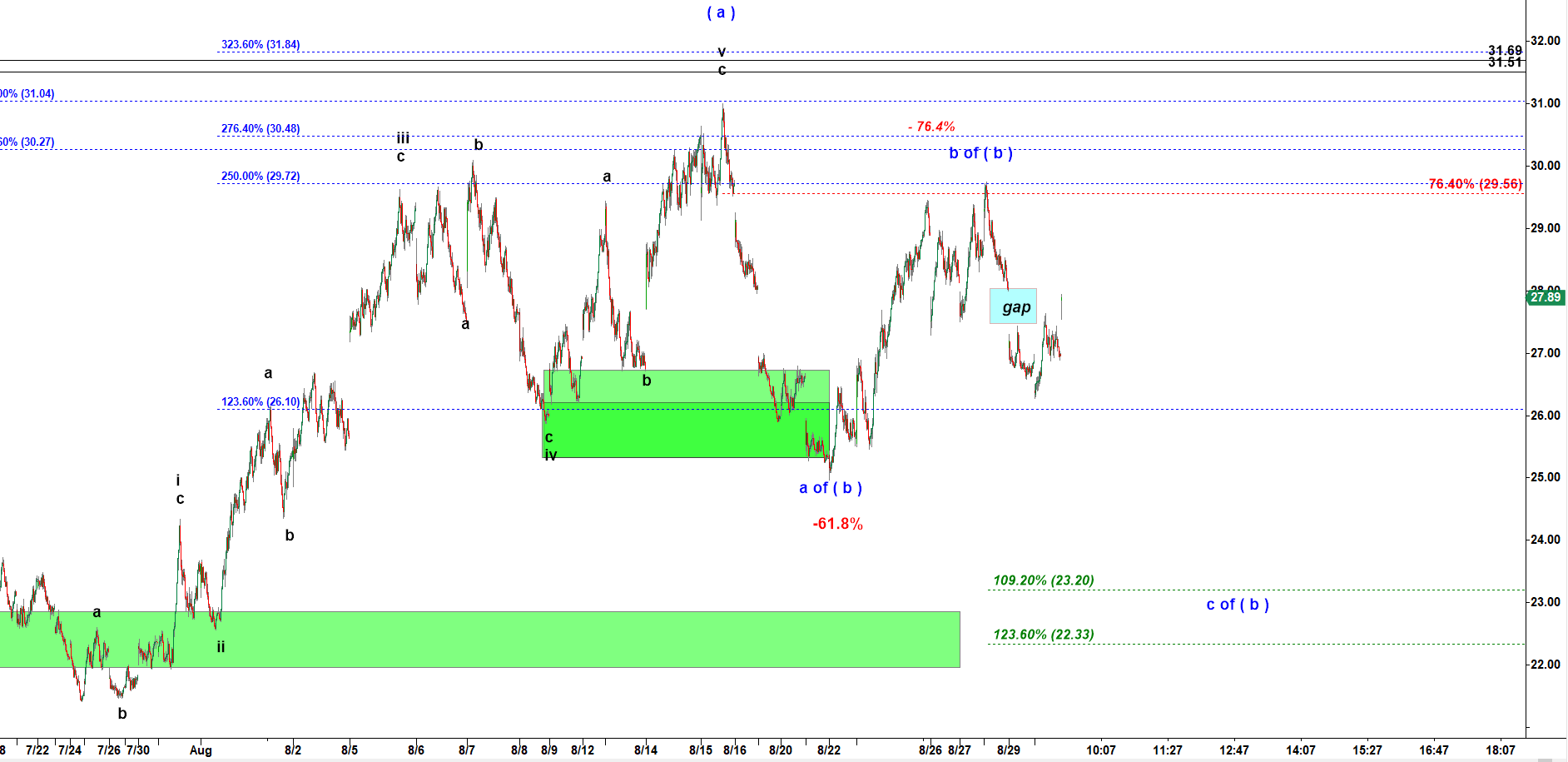
Task: Select the blue 123.60% (26.10) label
Action: [261, 402]
